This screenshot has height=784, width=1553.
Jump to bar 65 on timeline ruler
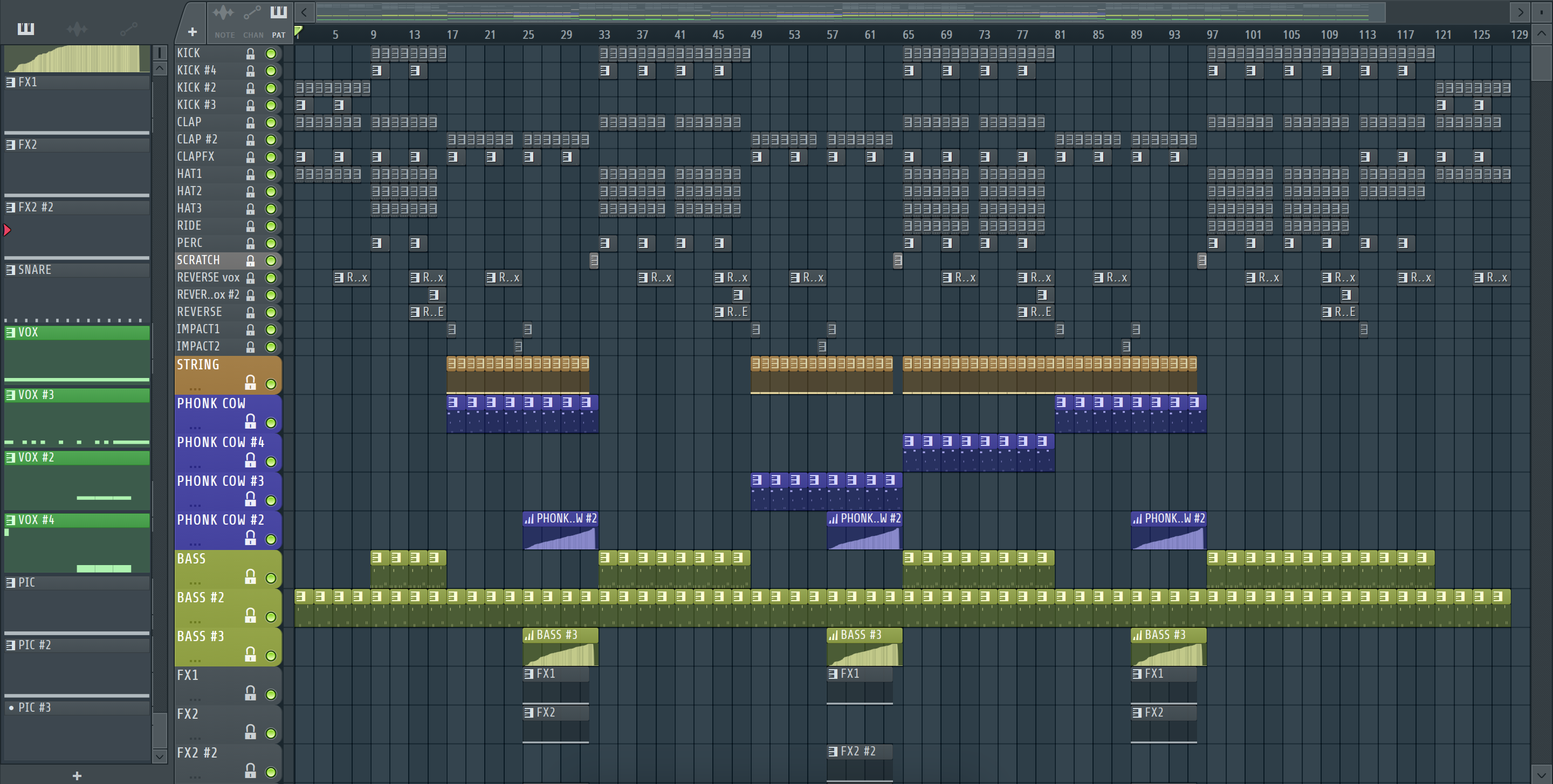(908, 35)
